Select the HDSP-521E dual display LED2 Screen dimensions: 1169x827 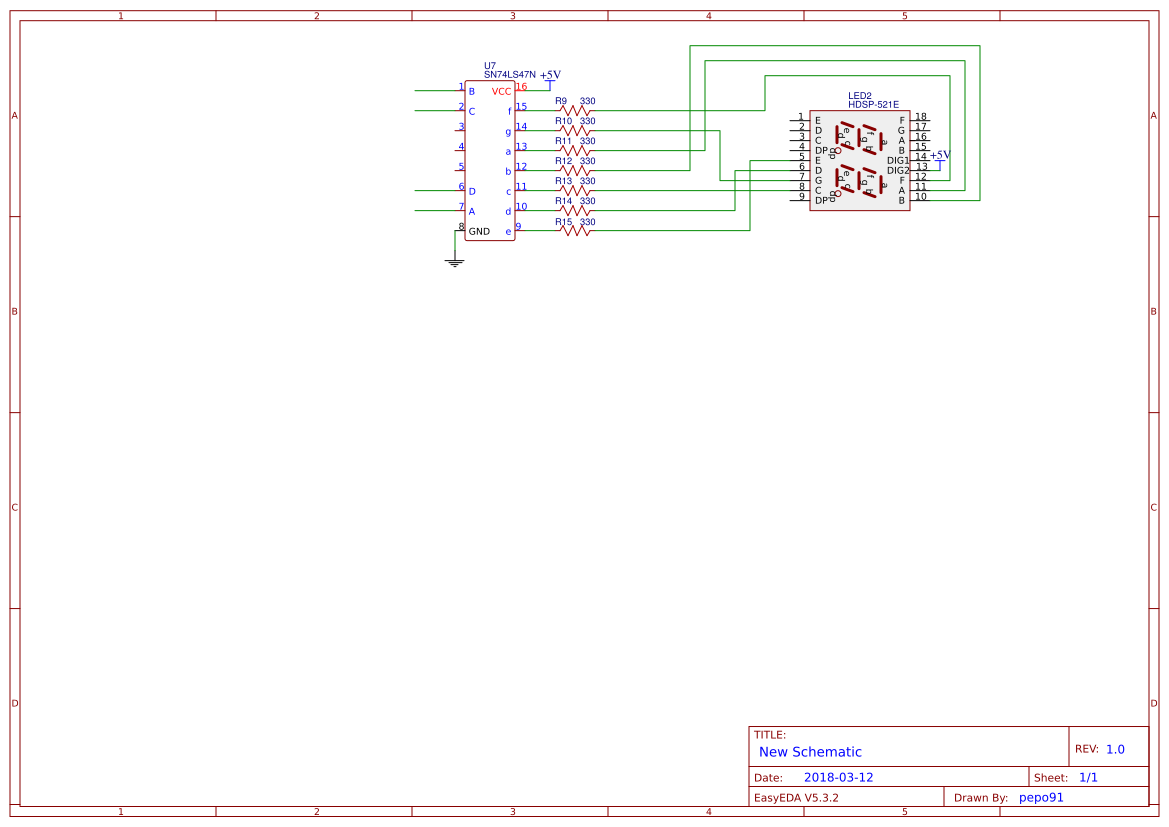point(860,160)
